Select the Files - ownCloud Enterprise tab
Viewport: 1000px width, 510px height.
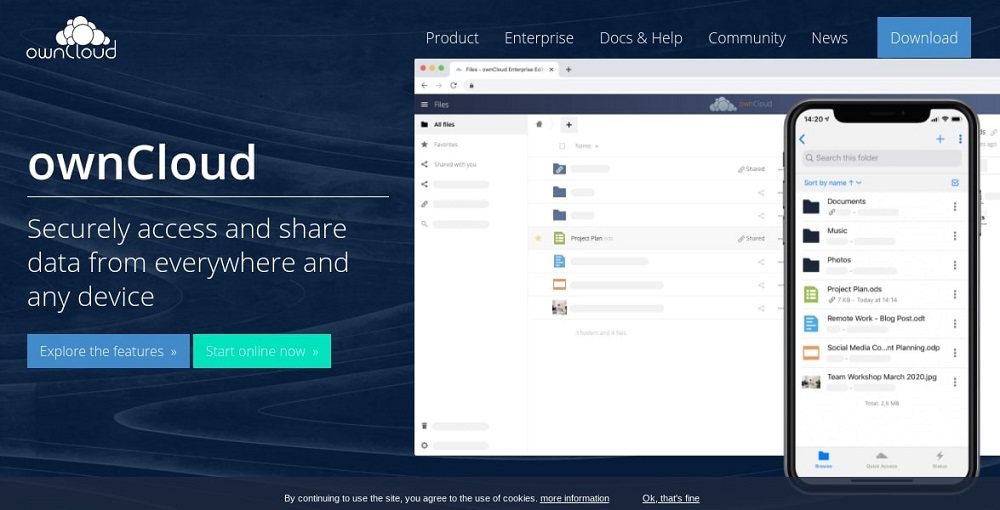click(x=504, y=69)
